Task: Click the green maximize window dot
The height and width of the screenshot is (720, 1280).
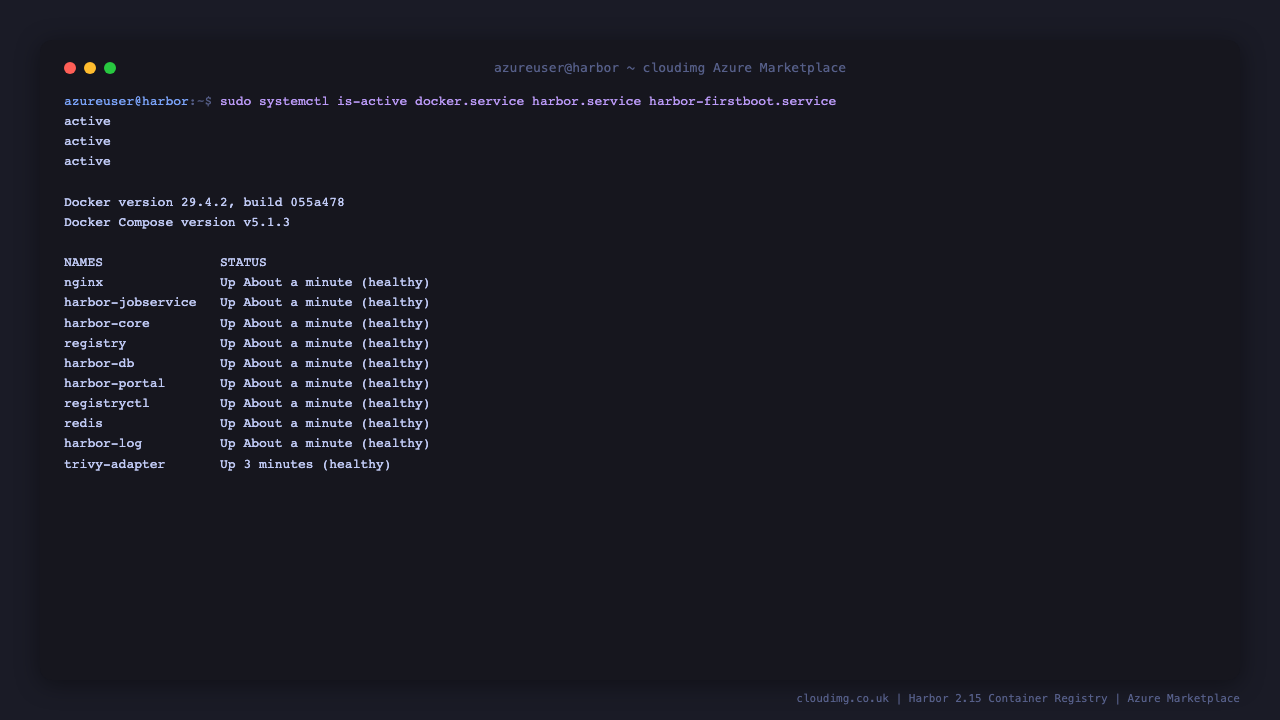Action: (x=110, y=68)
